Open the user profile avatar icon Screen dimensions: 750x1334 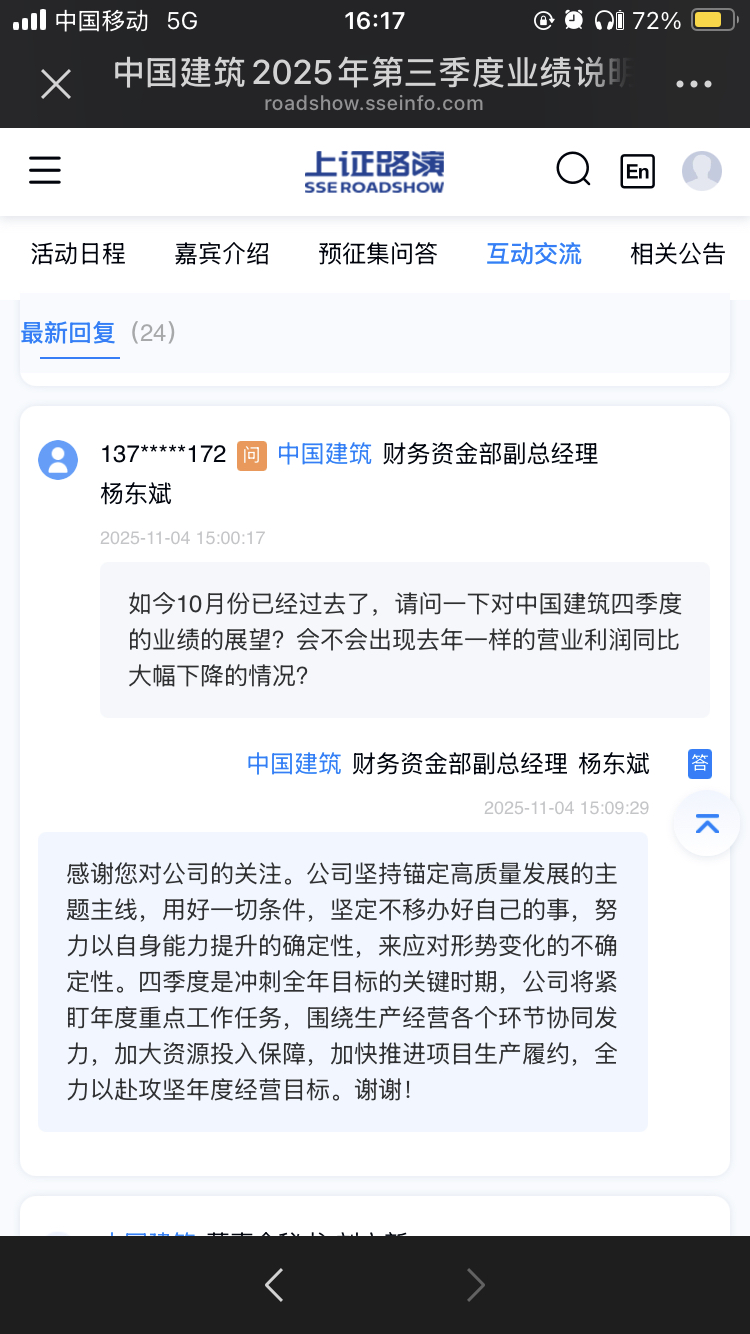(x=702, y=171)
